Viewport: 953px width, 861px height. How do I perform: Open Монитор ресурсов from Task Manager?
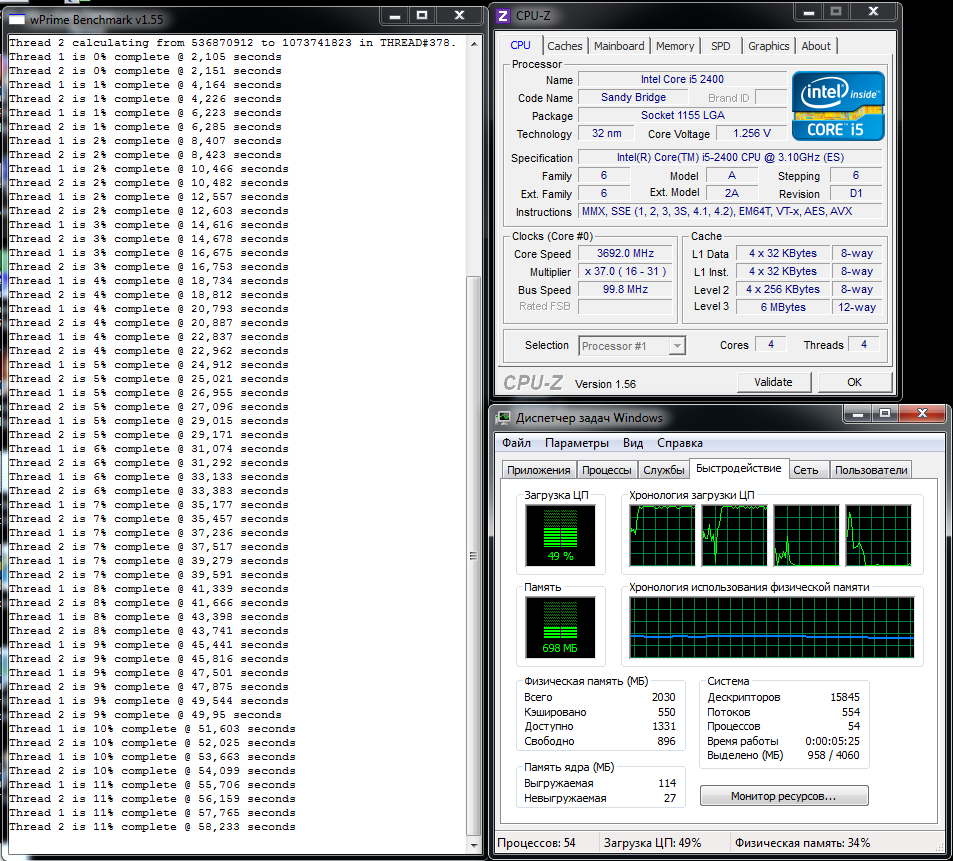click(x=783, y=796)
